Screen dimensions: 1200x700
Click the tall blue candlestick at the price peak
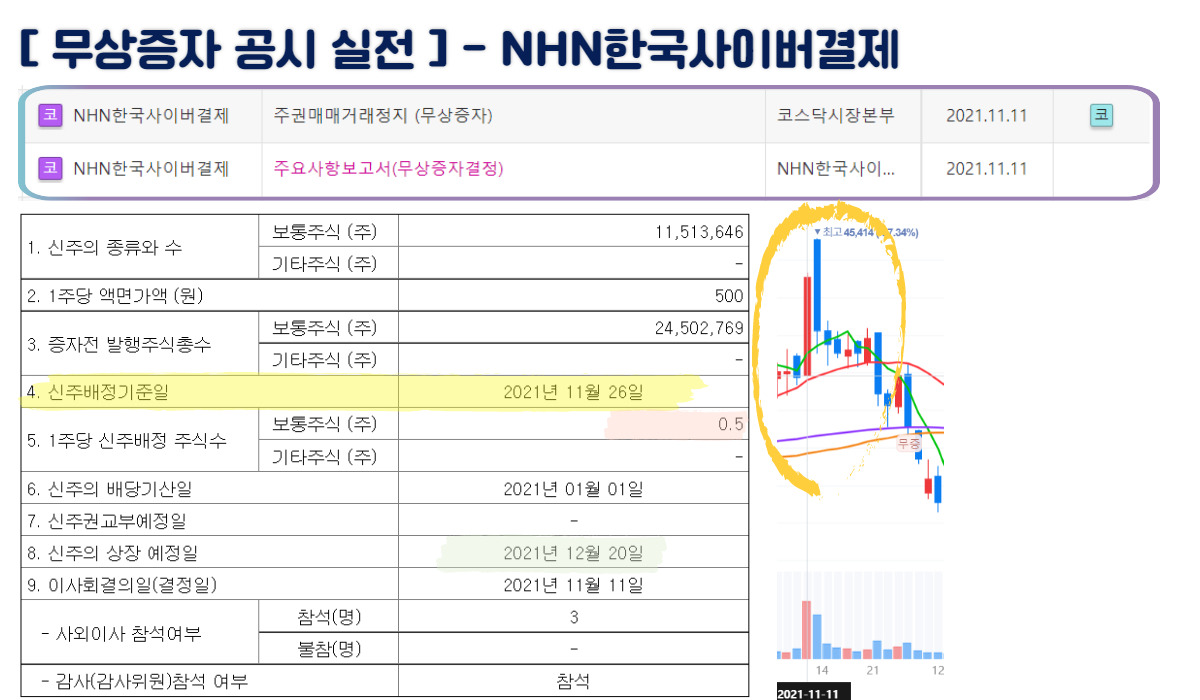coord(817,285)
